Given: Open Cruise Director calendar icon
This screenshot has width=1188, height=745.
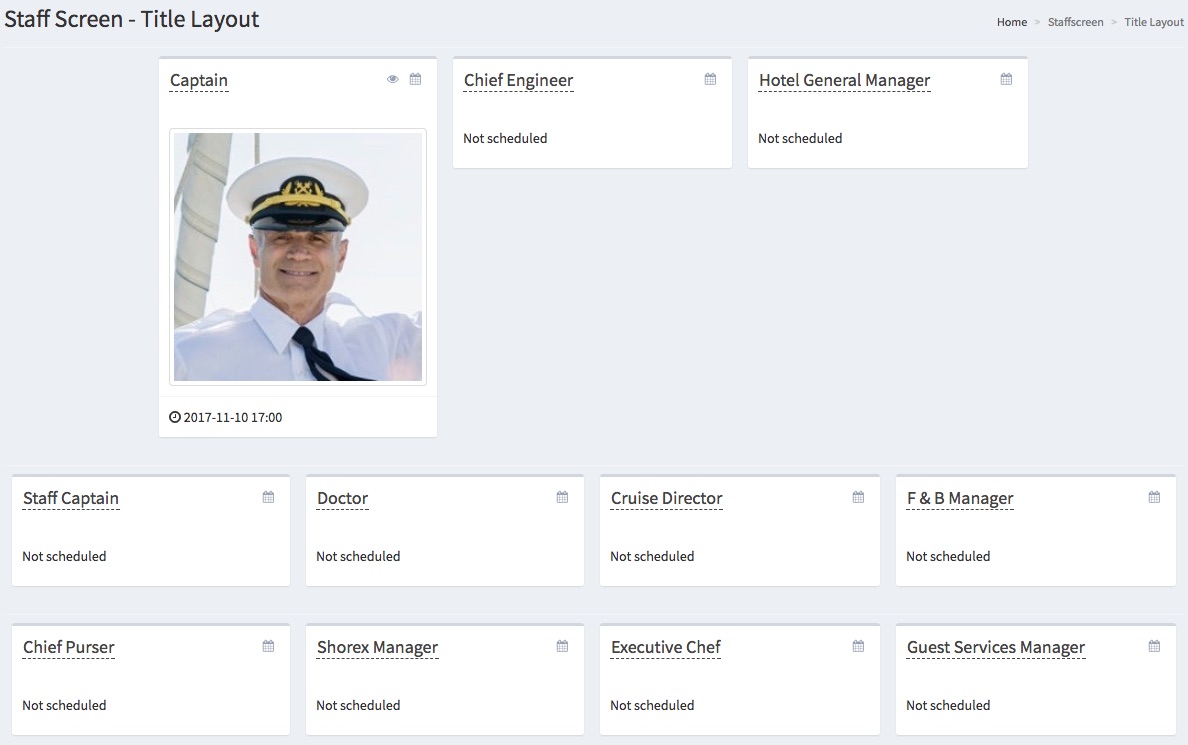Looking at the screenshot, I should point(858,497).
